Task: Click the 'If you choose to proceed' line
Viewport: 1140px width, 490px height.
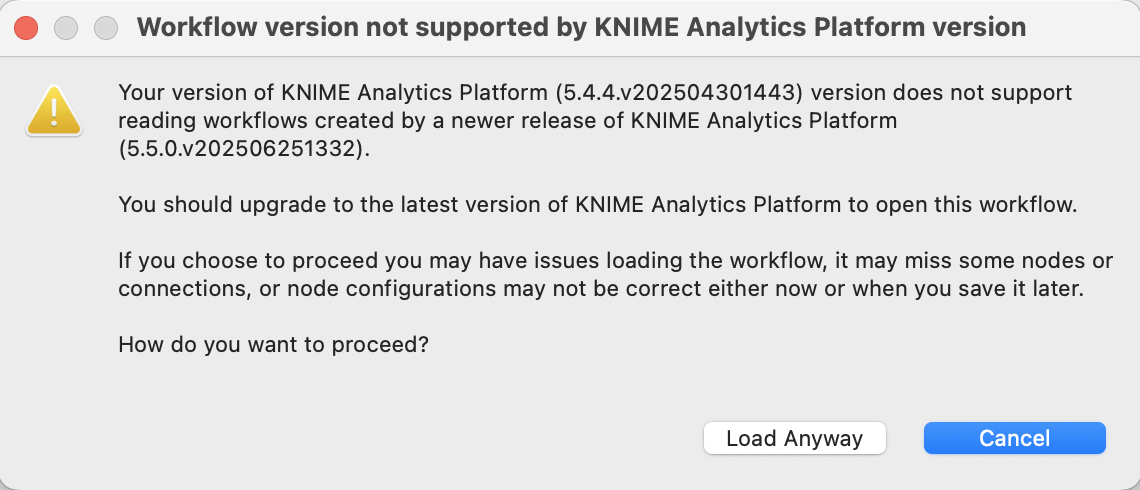Action: pyautogui.click(x=615, y=260)
